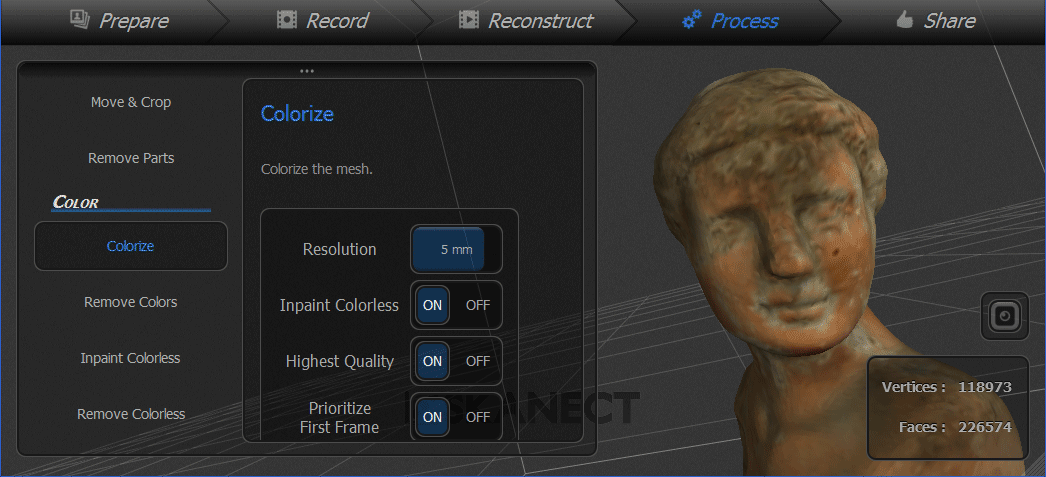1046x477 pixels.
Task: Click the Reconstruct tab play icon
Action: click(x=468, y=20)
